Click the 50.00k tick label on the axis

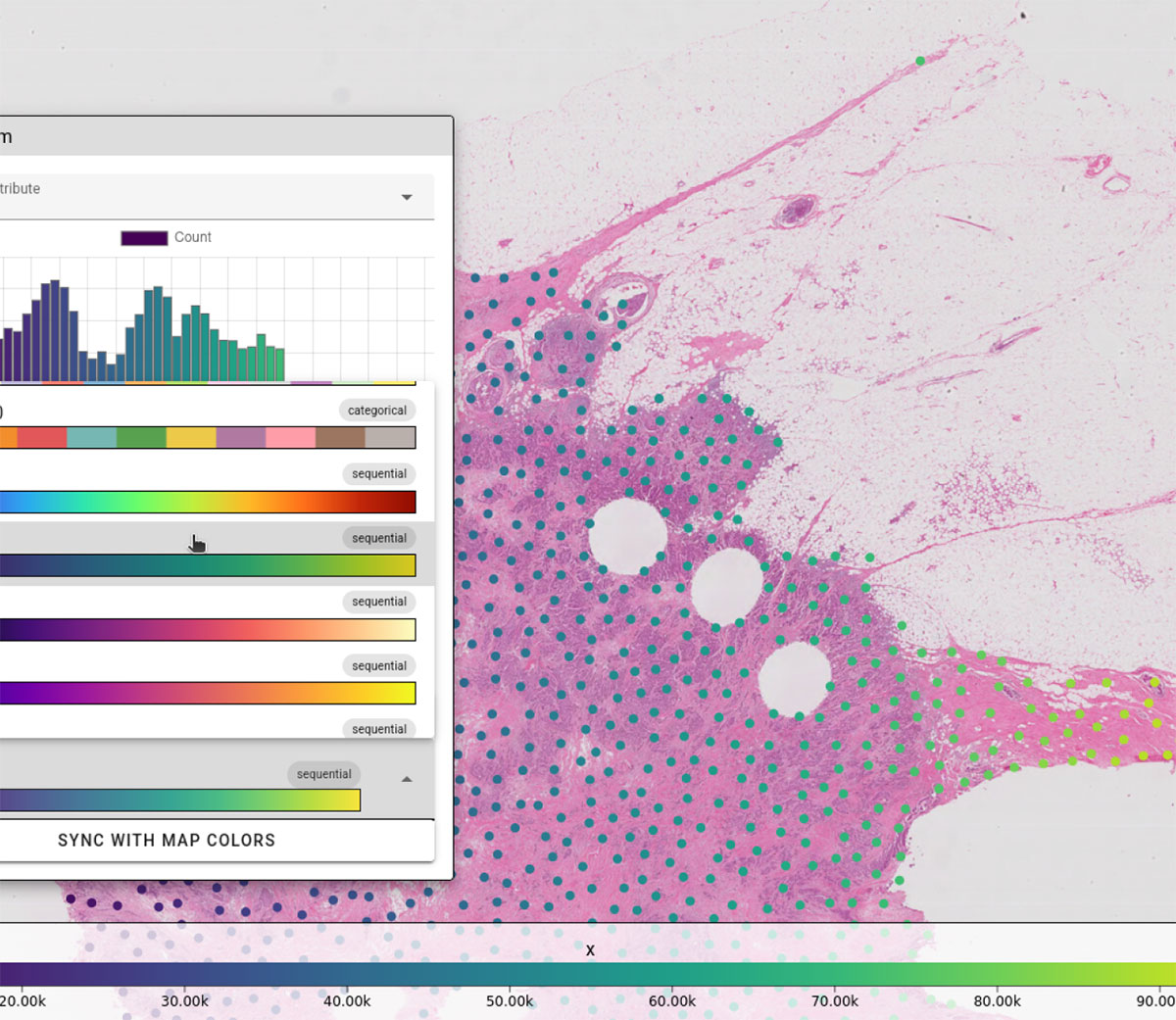pos(510,1001)
